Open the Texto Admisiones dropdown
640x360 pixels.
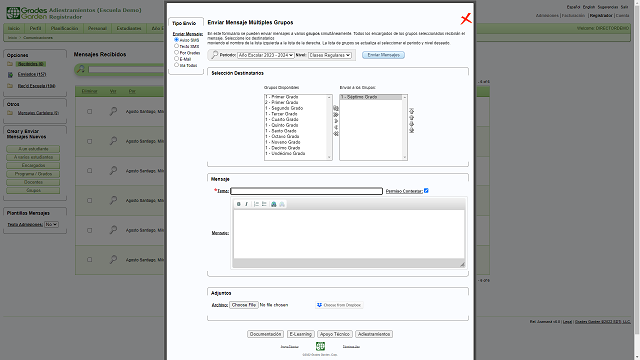click(51, 224)
